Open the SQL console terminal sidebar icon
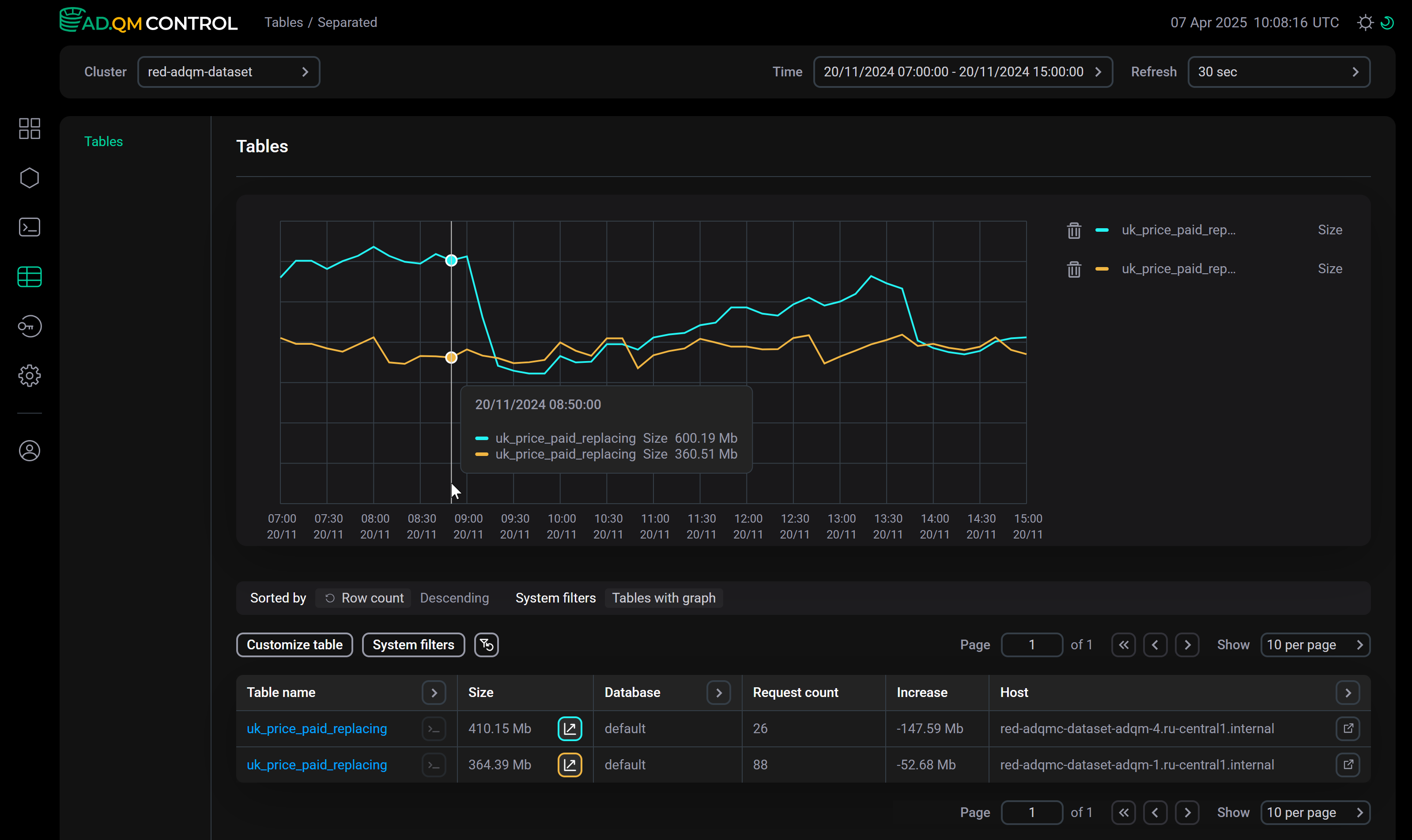This screenshot has width=1412, height=840. (30, 228)
